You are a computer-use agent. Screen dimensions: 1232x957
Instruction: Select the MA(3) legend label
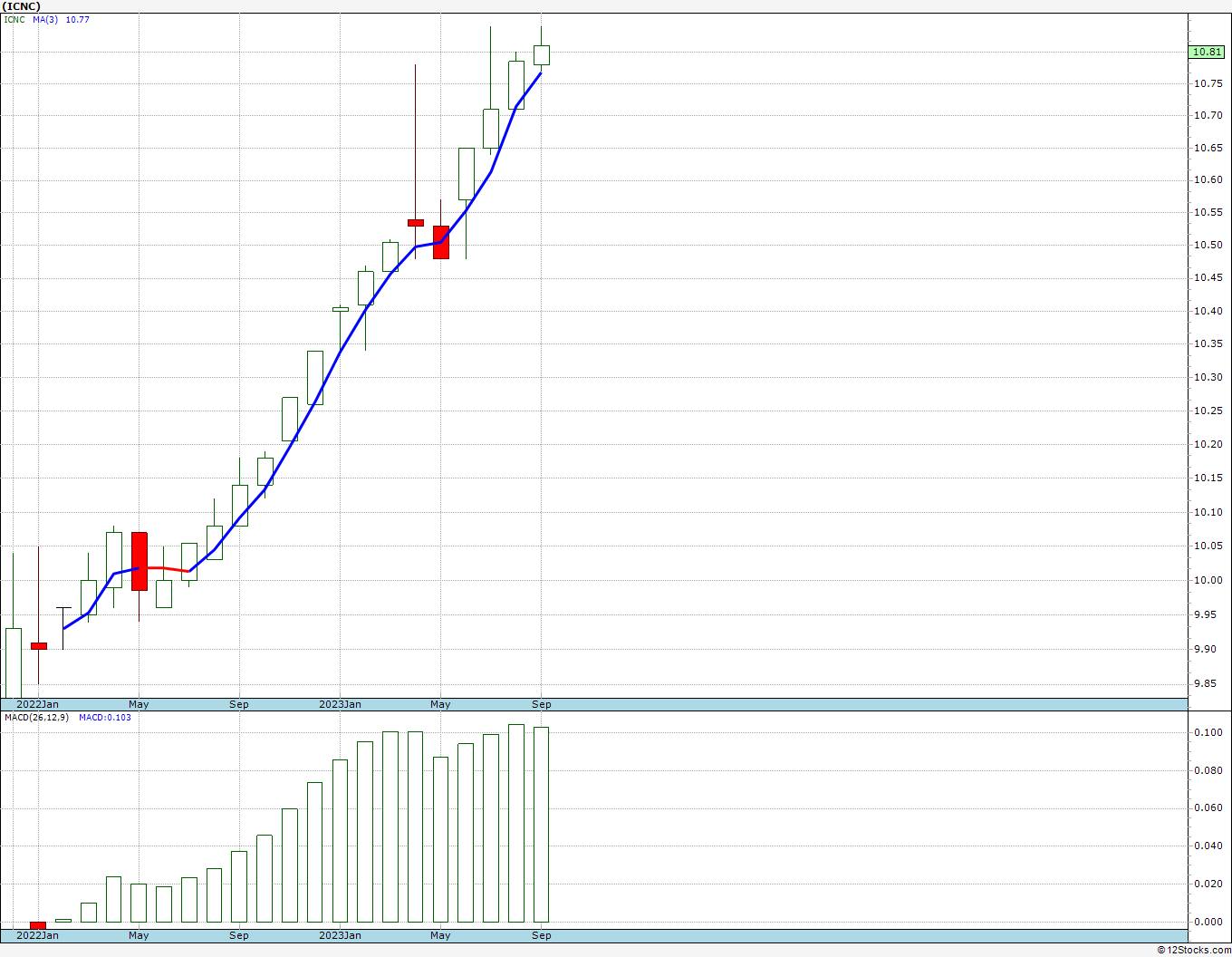[45, 19]
